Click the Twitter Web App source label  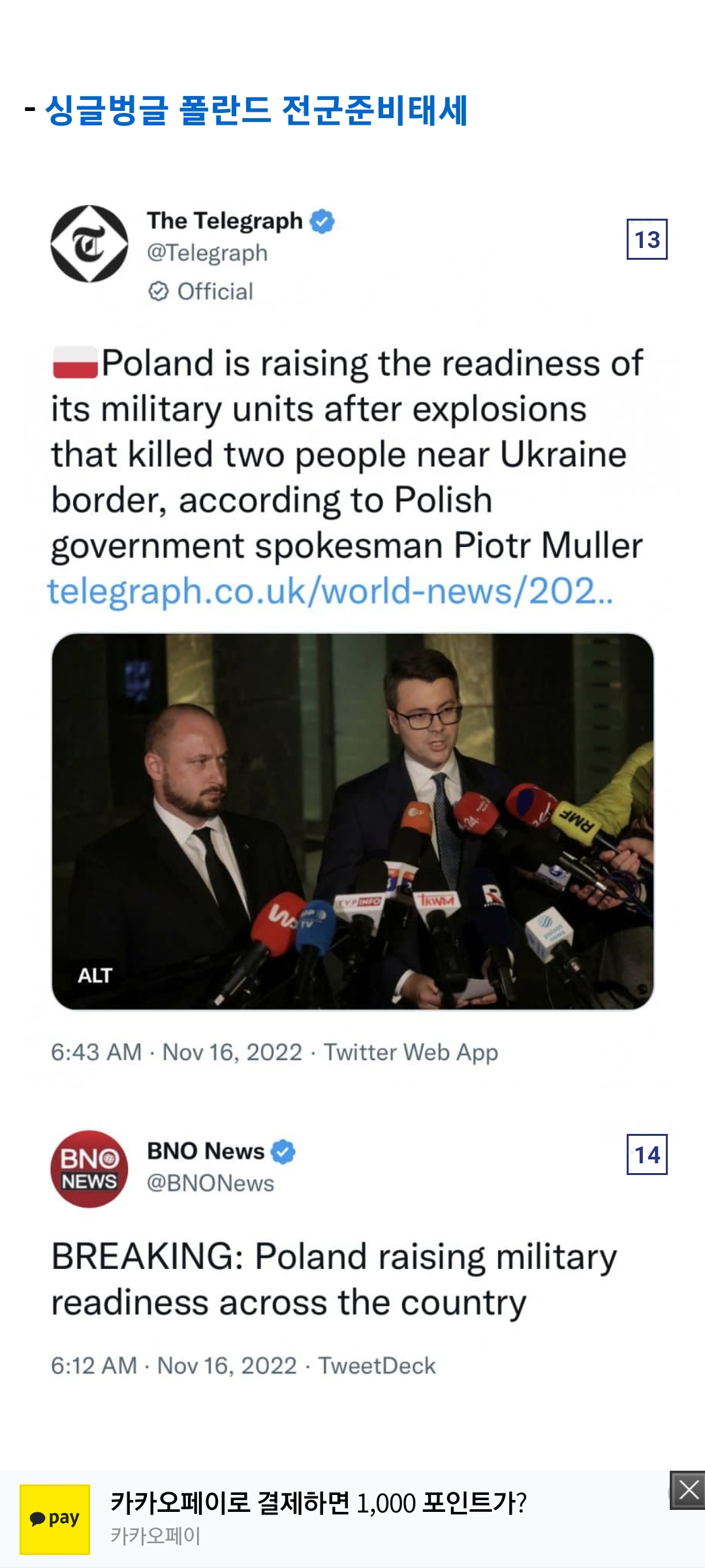(411, 1052)
